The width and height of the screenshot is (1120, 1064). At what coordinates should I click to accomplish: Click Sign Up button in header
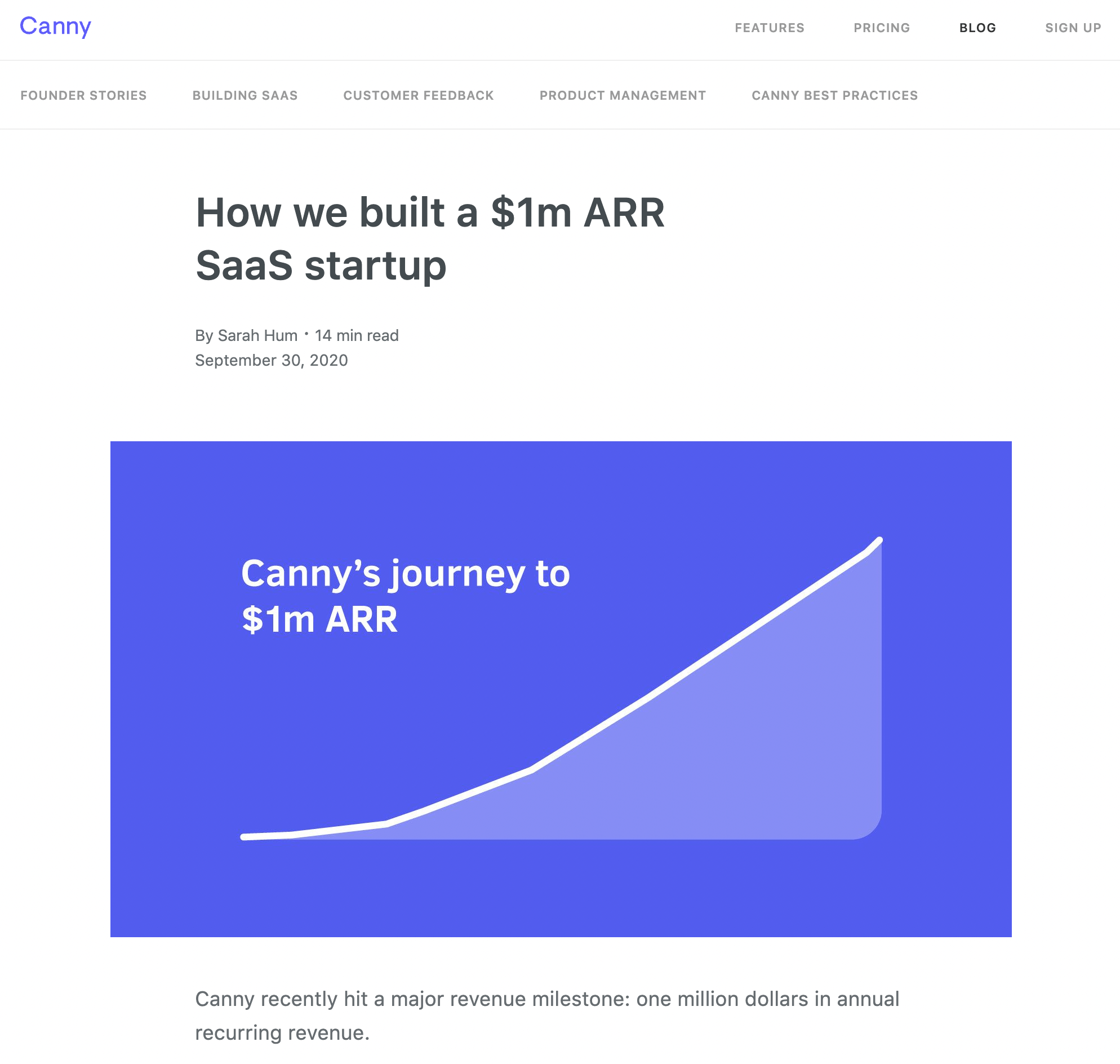[x=1072, y=27]
